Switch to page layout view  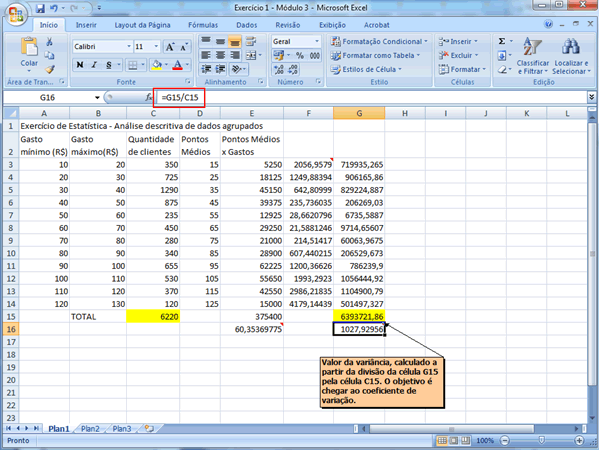point(453,440)
